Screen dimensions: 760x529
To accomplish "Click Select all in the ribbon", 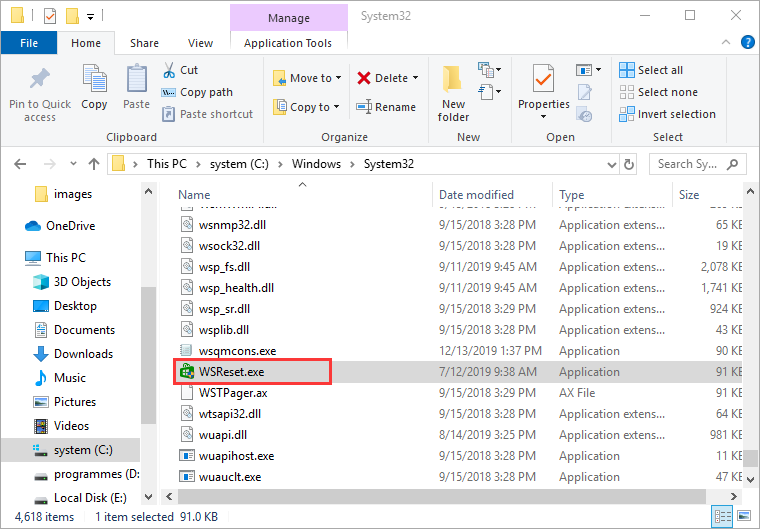I will [652, 70].
